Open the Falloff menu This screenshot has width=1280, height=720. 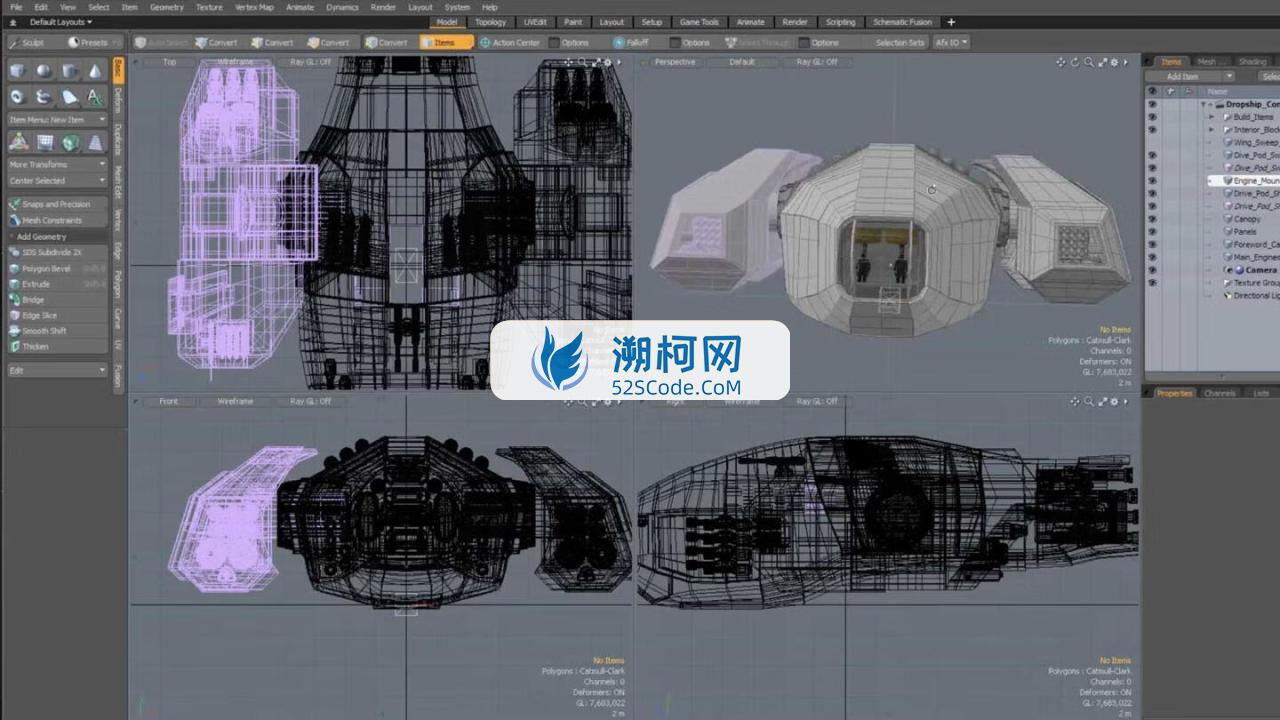pos(632,43)
